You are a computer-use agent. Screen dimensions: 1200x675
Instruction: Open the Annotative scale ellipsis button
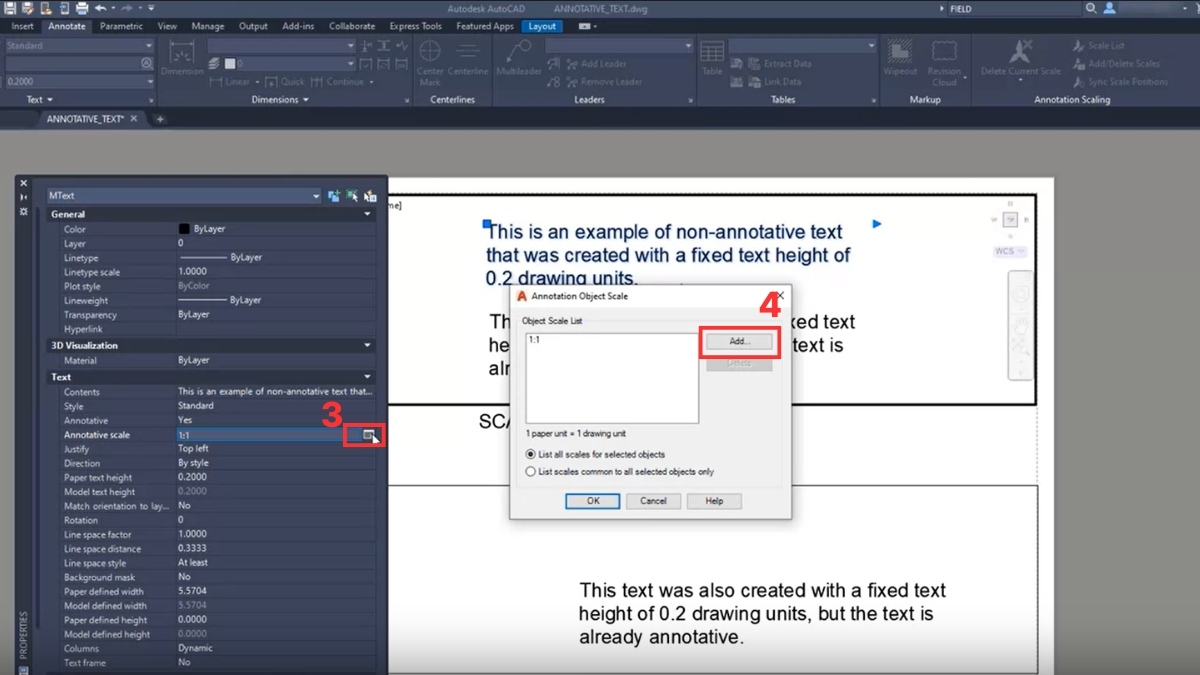pyautogui.click(x=369, y=435)
